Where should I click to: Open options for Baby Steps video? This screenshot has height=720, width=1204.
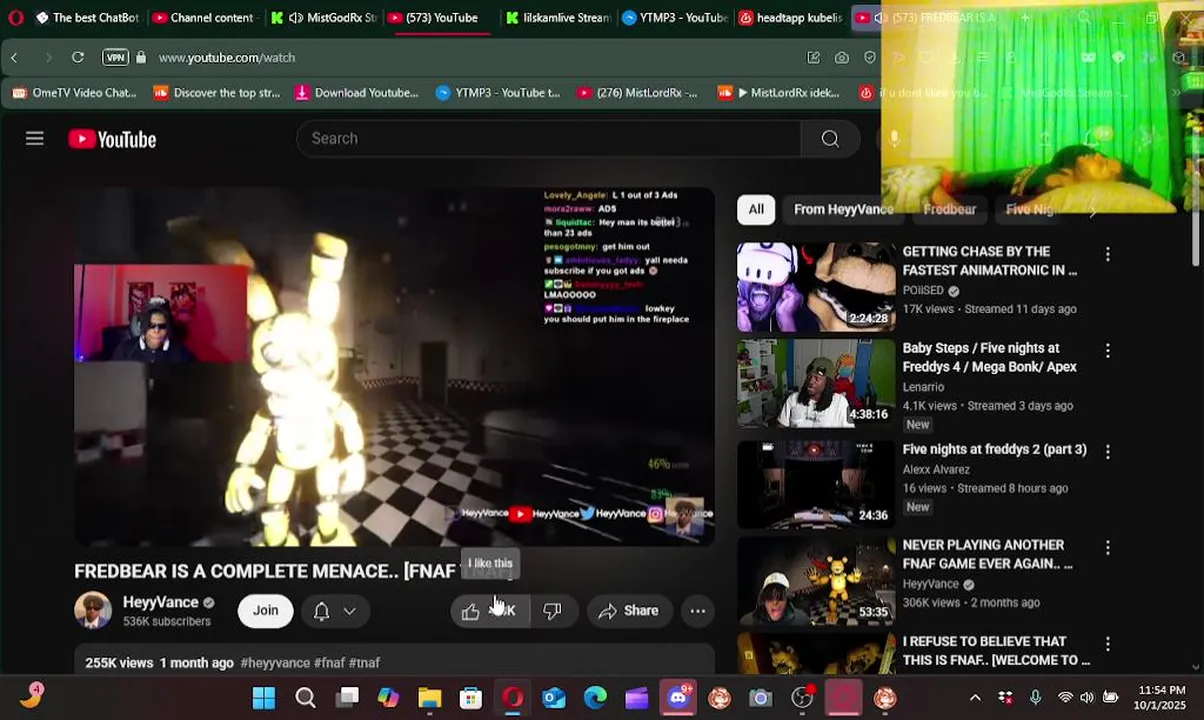point(1107,351)
